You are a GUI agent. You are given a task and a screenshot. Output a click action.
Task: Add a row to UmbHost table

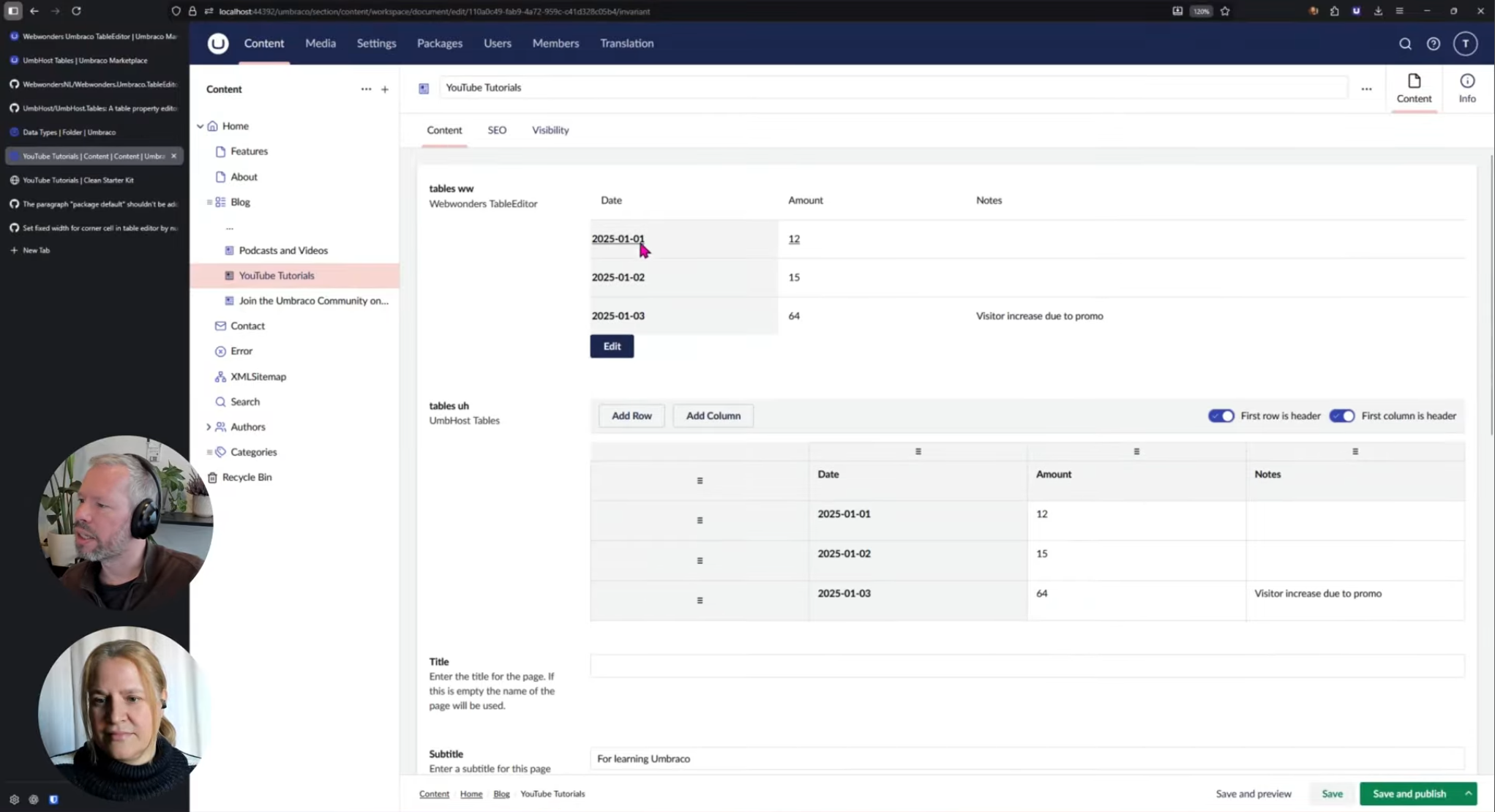click(632, 416)
